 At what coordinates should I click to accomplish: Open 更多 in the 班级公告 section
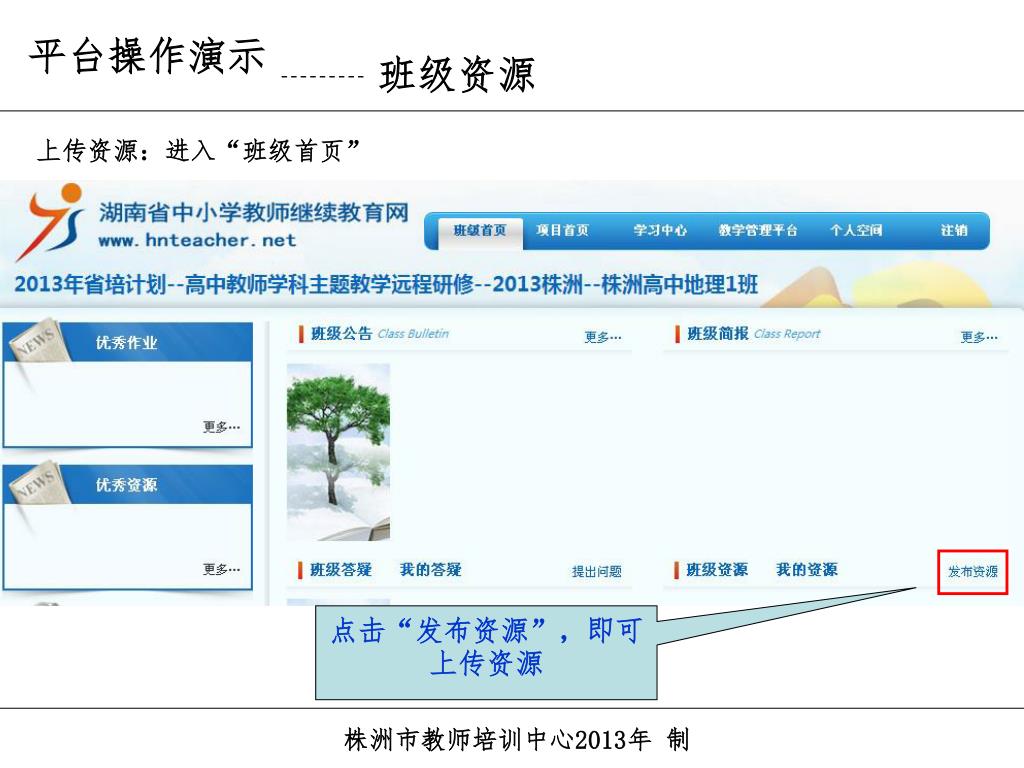603,337
